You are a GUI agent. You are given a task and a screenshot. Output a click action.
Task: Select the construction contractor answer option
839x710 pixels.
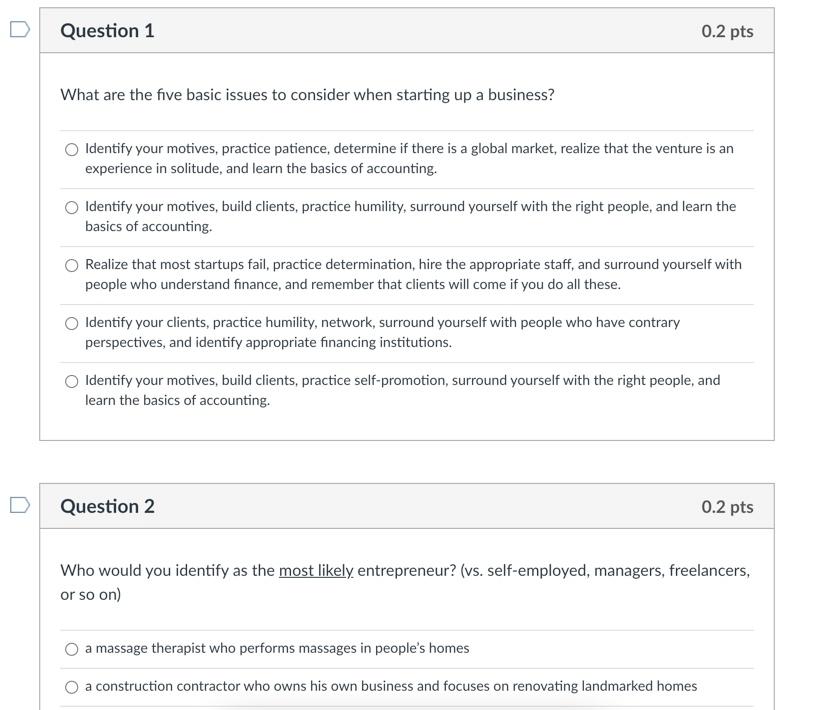71,686
